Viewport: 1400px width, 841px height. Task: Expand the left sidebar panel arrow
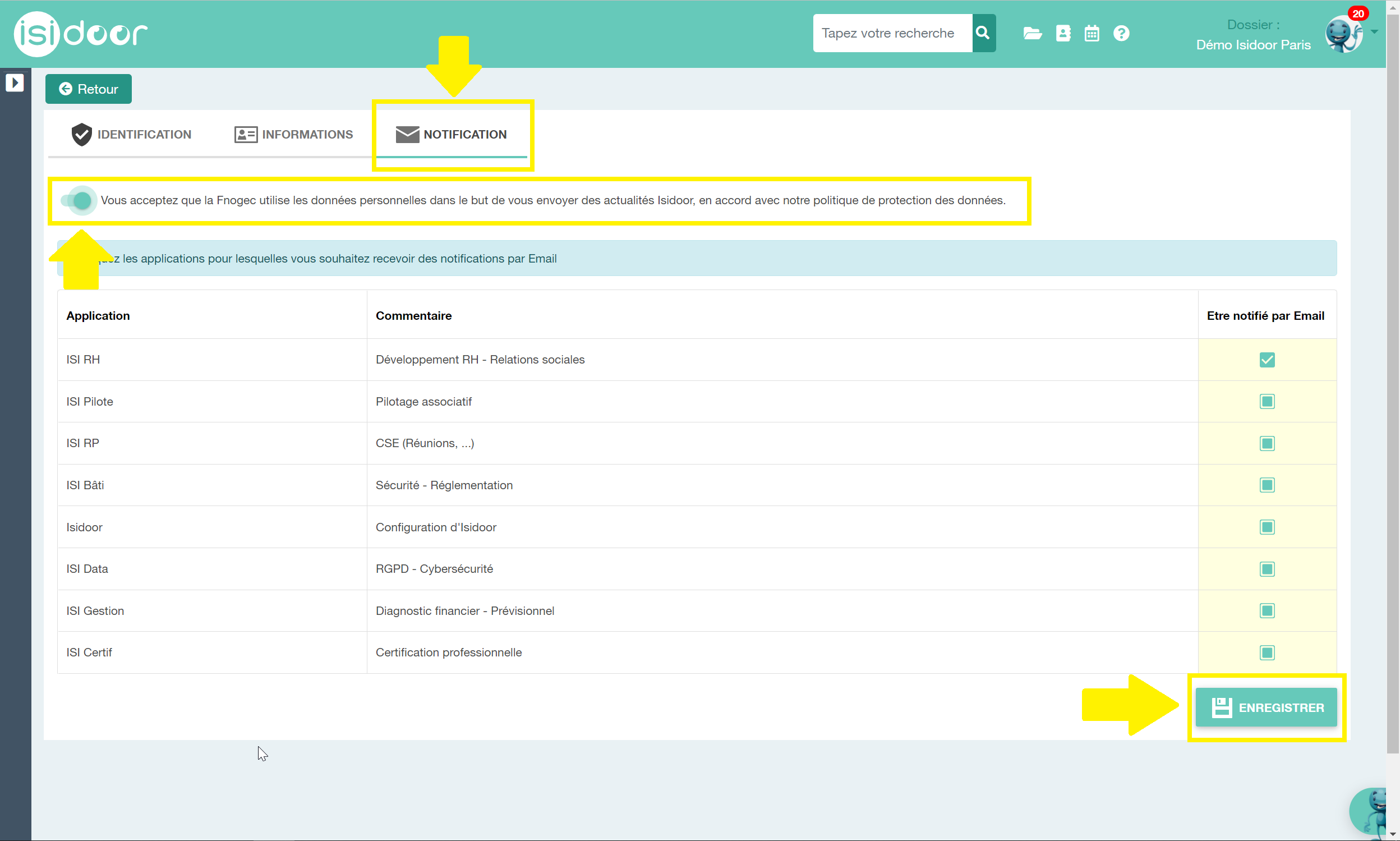click(x=15, y=82)
